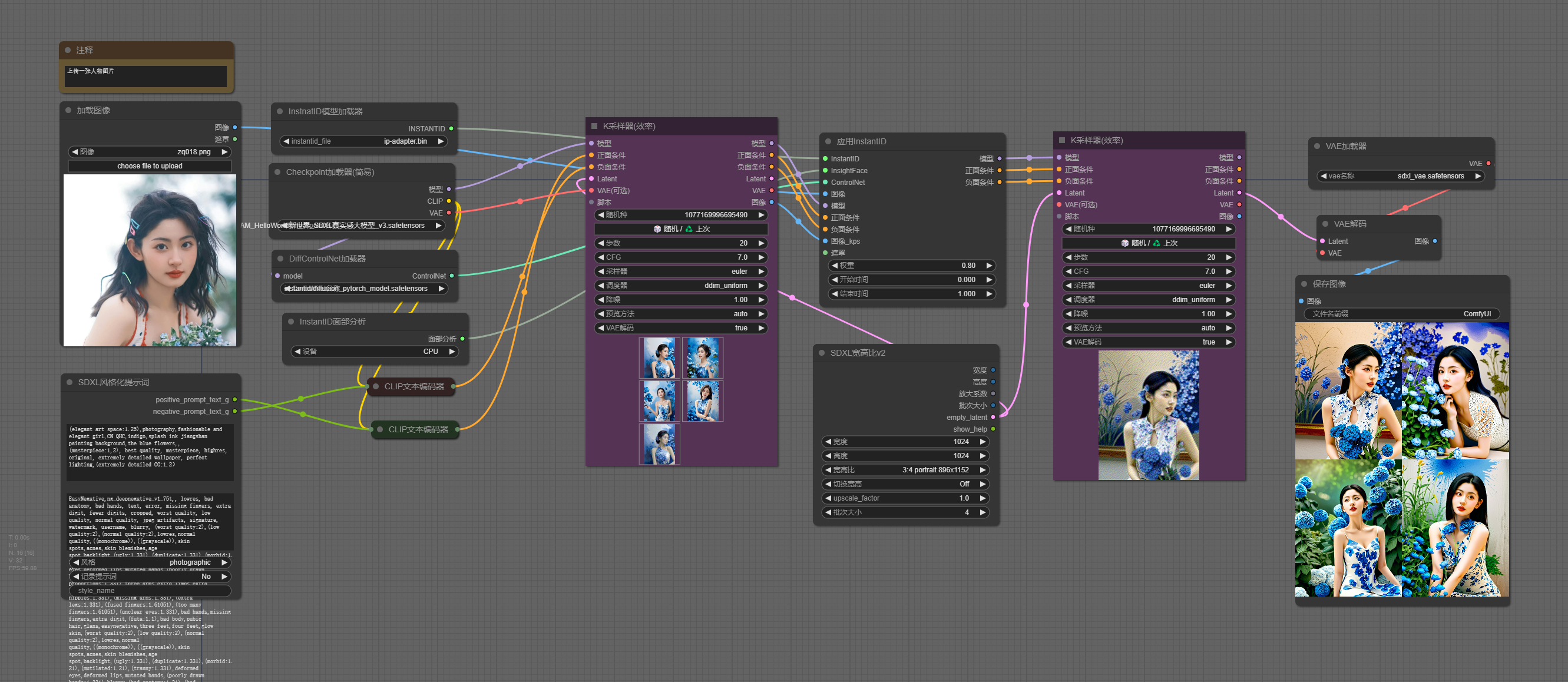Click the ControlNet input port on 应用InstantID
The height and width of the screenshot is (682, 1568).
[825, 182]
